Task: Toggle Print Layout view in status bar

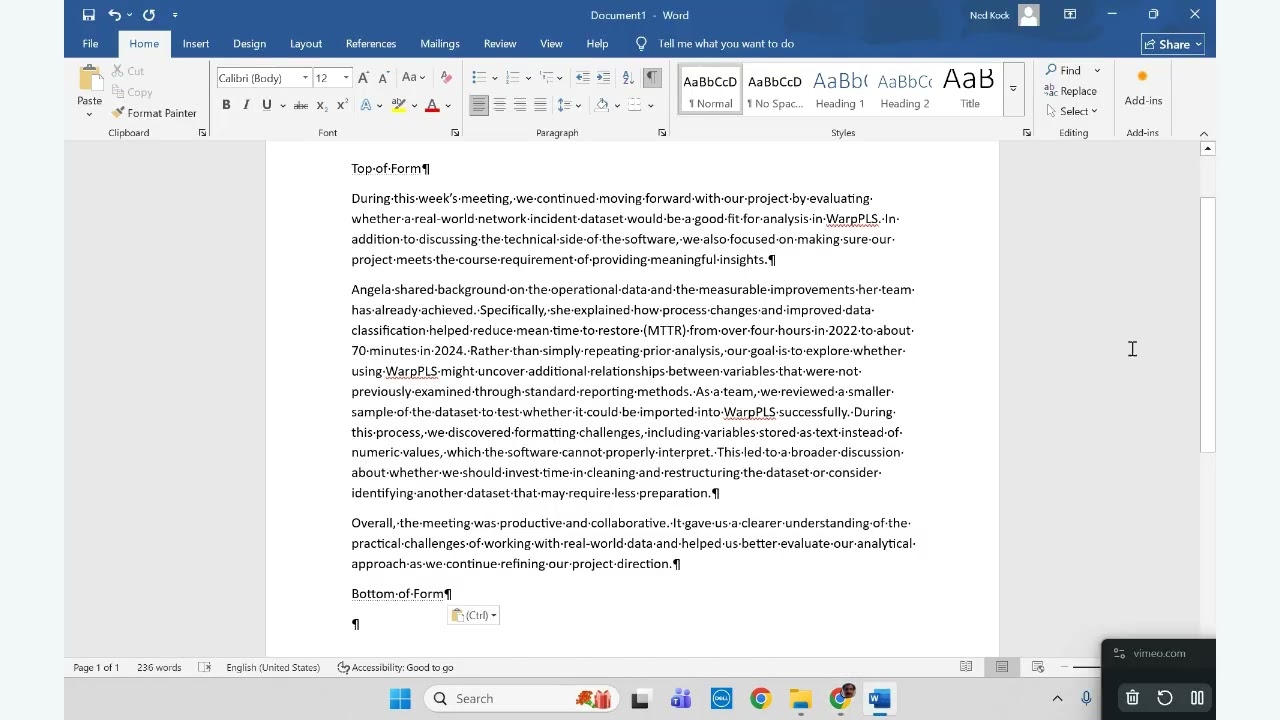Action: click(1002, 667)
